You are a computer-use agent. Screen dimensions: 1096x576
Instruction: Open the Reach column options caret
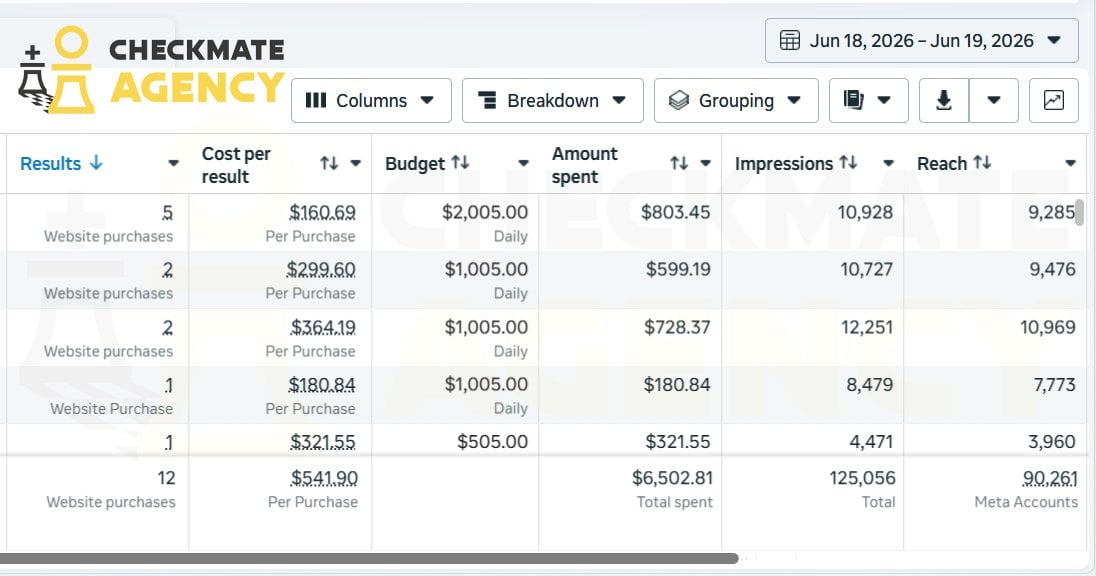(1070, 164)
